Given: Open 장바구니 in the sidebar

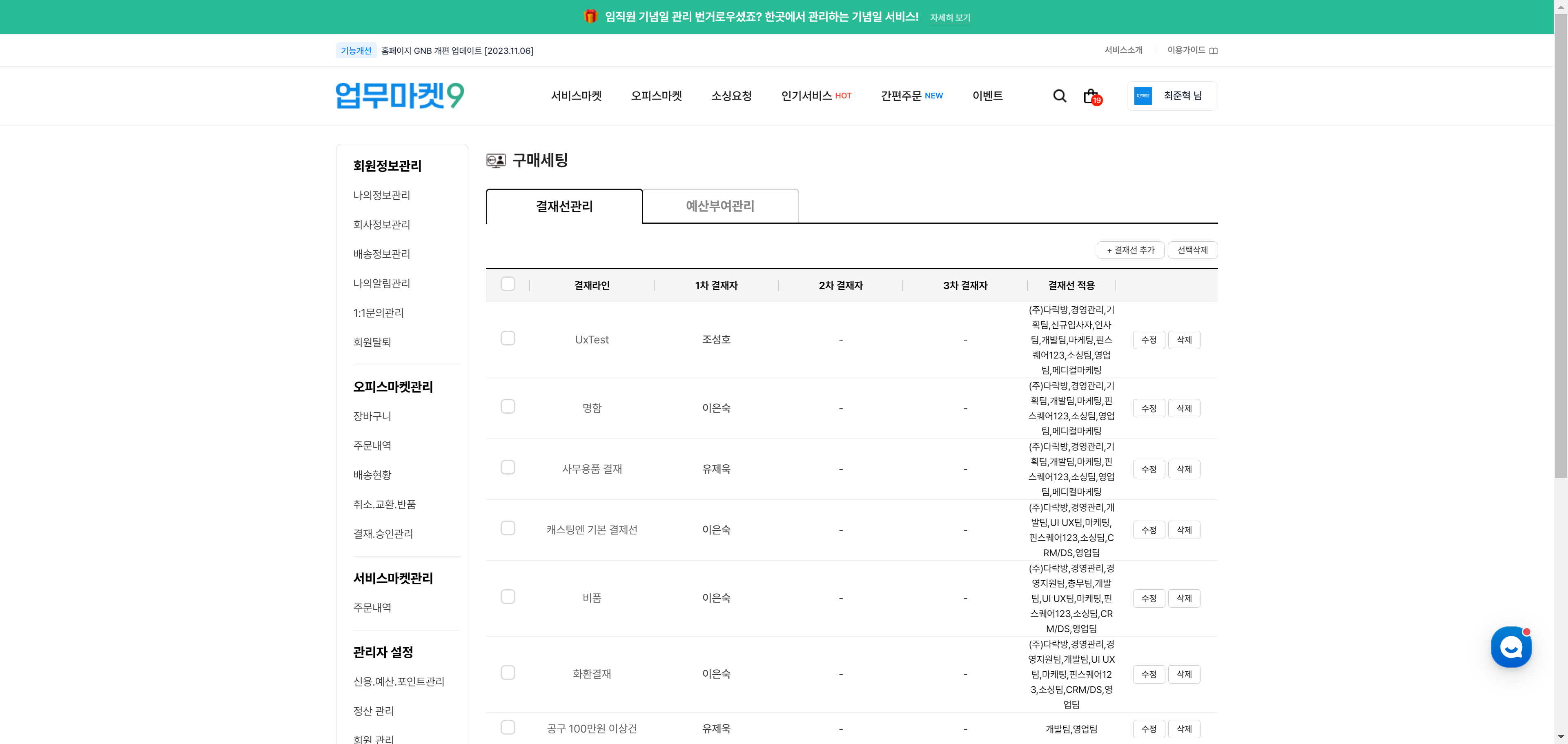Looking at the screenshot, I should (x=372, y=416).
